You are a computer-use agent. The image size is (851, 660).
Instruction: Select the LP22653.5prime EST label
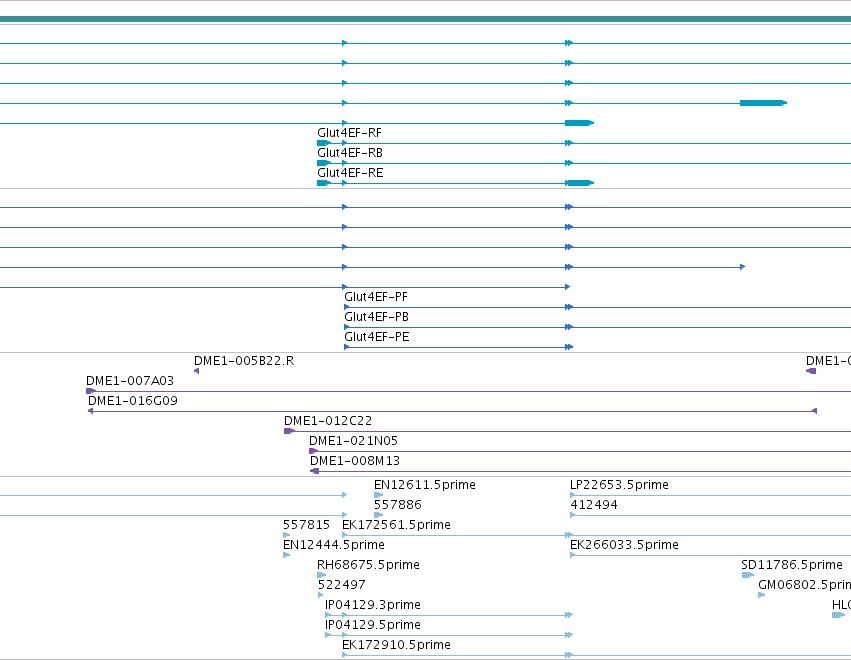pos(619,485)
